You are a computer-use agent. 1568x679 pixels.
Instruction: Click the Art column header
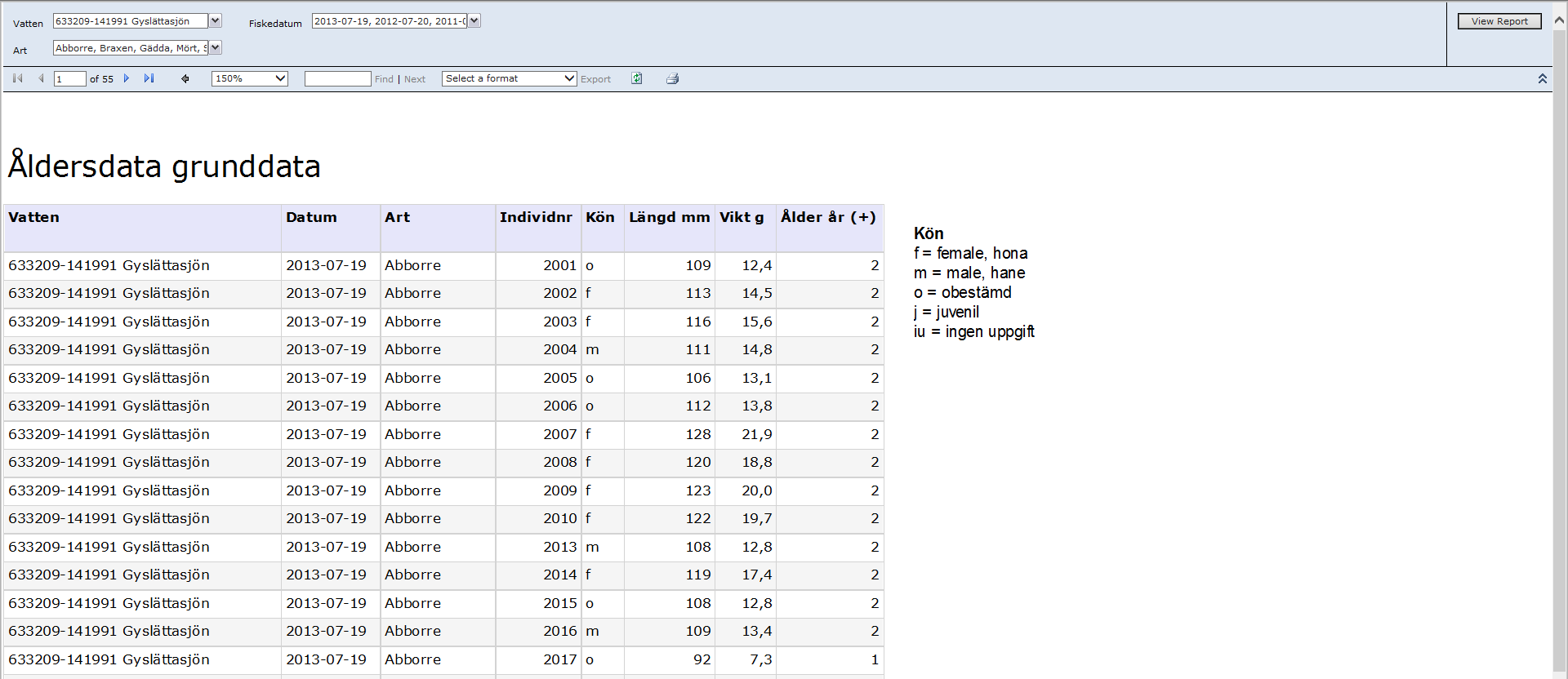pos(438,228)
